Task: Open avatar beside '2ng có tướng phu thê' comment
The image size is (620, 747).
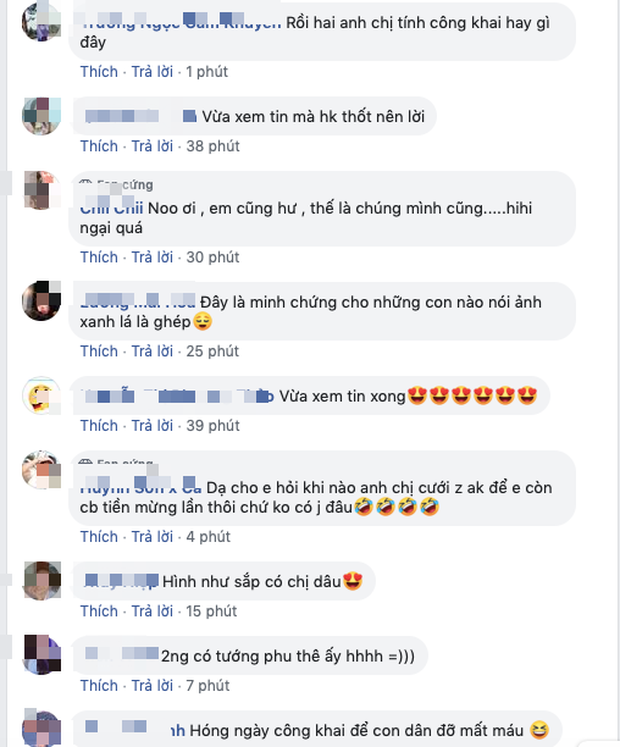Action: pyautogui.click(x=41, y=655)
